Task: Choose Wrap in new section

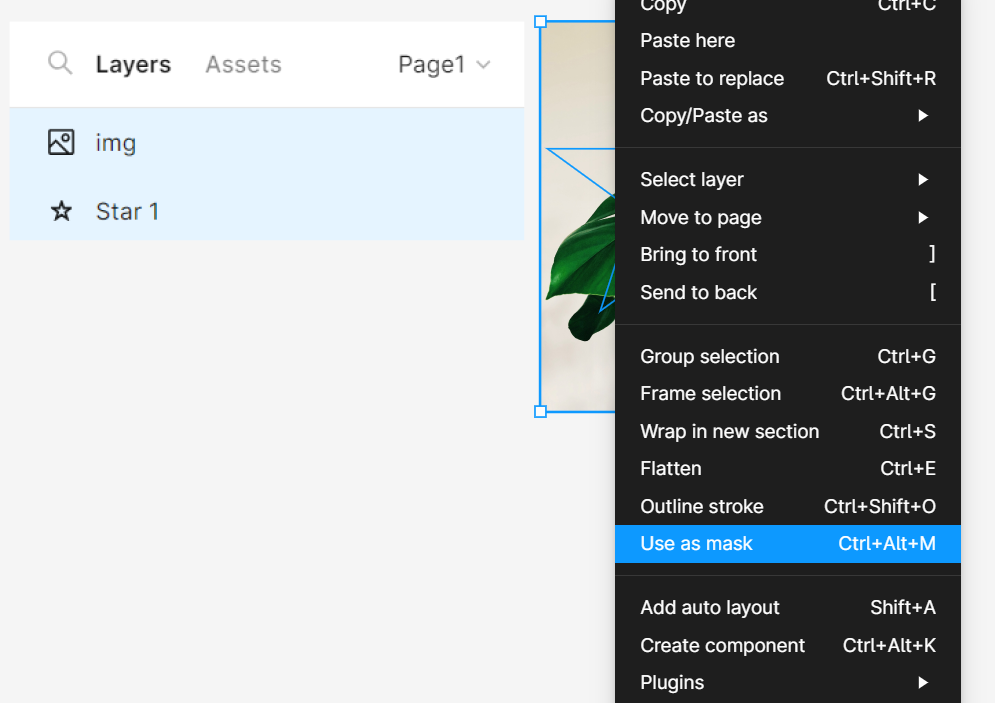Action: [x=787, y=431]
